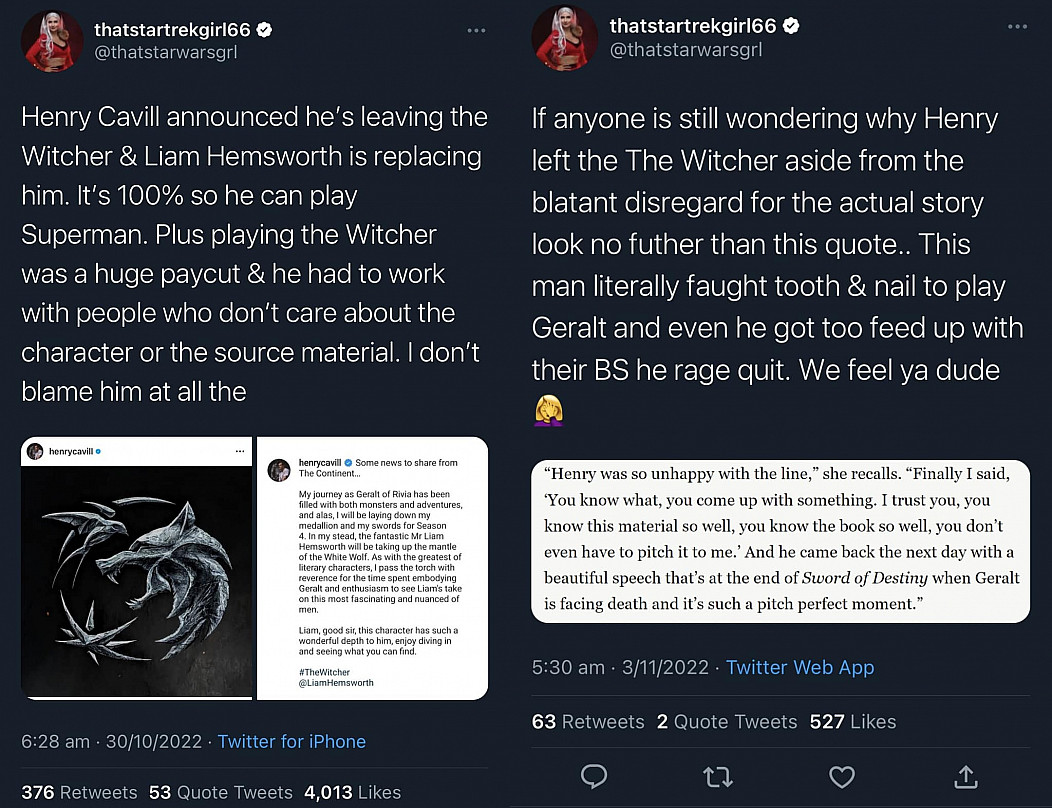This screenshot has height=808, width=1052.
Task: Like the tweet with the heart icon
Action: (842, 776)
